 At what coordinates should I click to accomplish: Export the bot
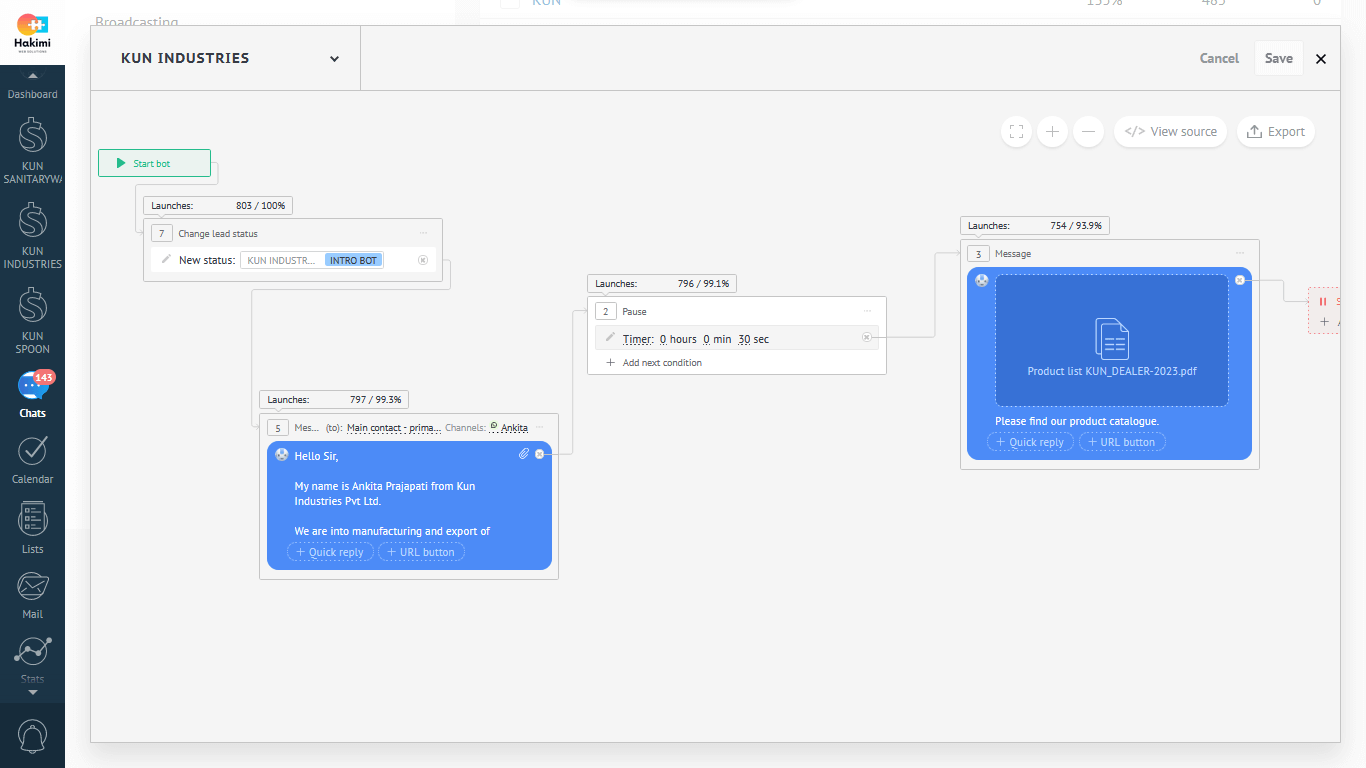coord(1276,132)
